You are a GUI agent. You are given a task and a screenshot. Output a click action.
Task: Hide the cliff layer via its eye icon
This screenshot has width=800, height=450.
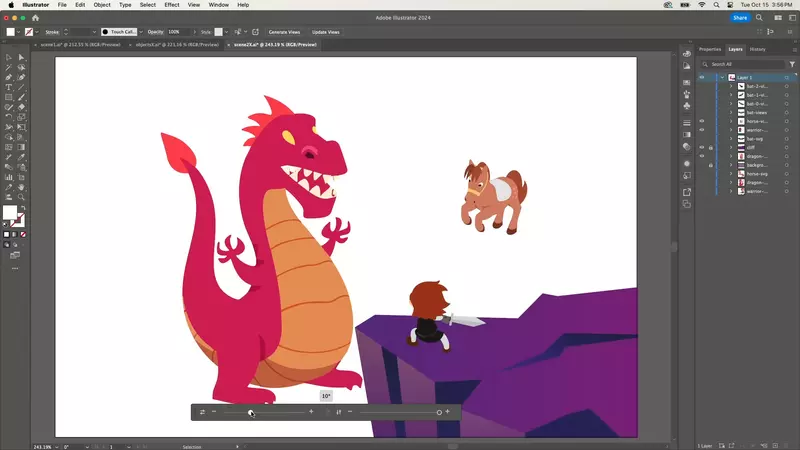pyautogui.click(x=702, y=147)
